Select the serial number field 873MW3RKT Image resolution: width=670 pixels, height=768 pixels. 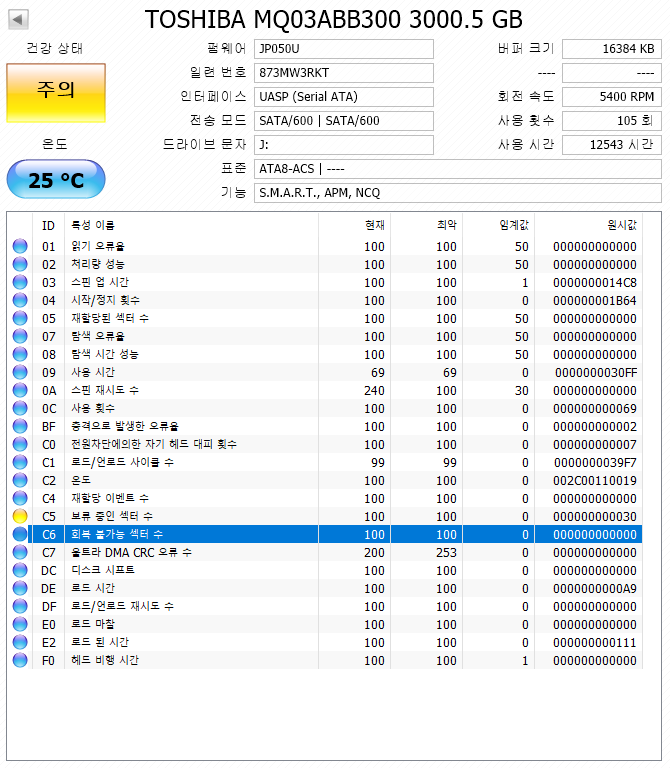tap(343, 72)
